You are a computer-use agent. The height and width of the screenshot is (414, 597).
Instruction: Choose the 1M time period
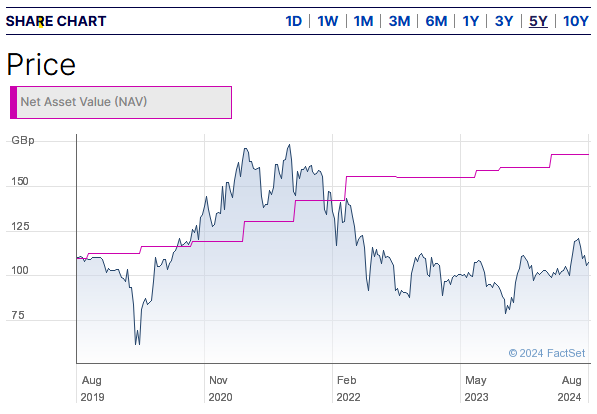pyautogui.click(x=363, y=21)
